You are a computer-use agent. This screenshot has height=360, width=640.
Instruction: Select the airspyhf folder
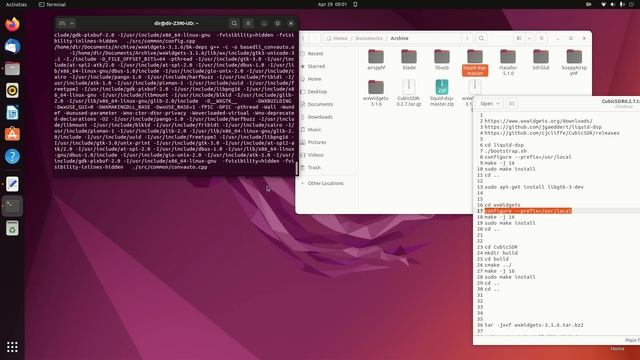click(376, 60)
